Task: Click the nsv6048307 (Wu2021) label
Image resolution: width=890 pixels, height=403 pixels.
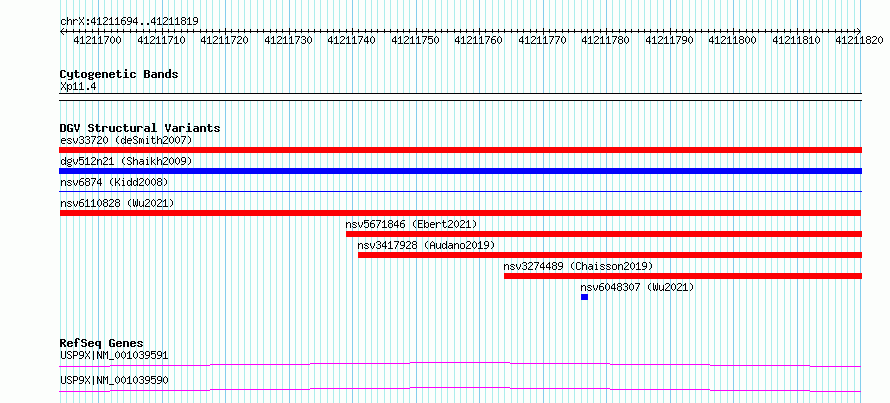Action: coord(637,287)
